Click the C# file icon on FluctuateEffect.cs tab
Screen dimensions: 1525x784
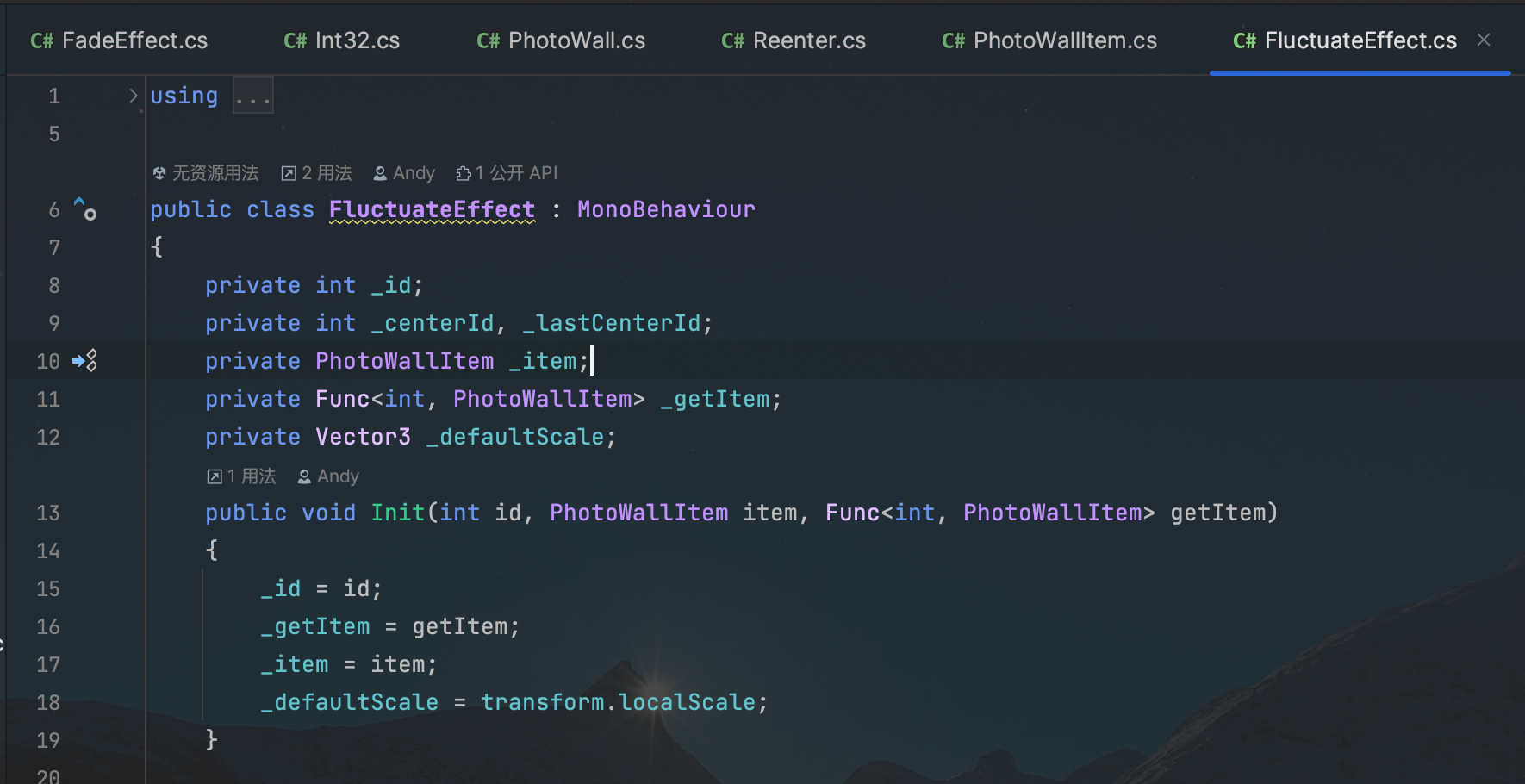click(1244, 40)
